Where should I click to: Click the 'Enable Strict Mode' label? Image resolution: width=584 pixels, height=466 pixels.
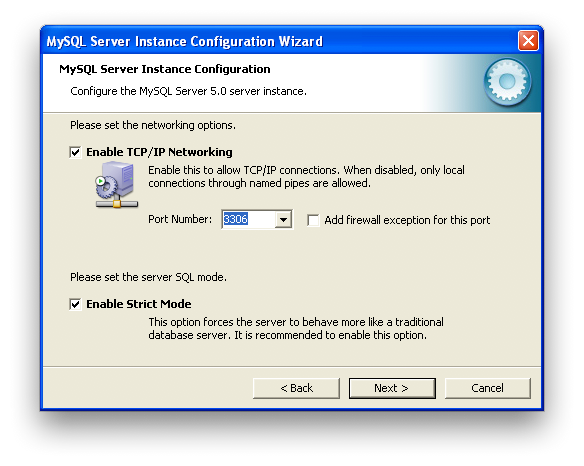coord(139,304)
